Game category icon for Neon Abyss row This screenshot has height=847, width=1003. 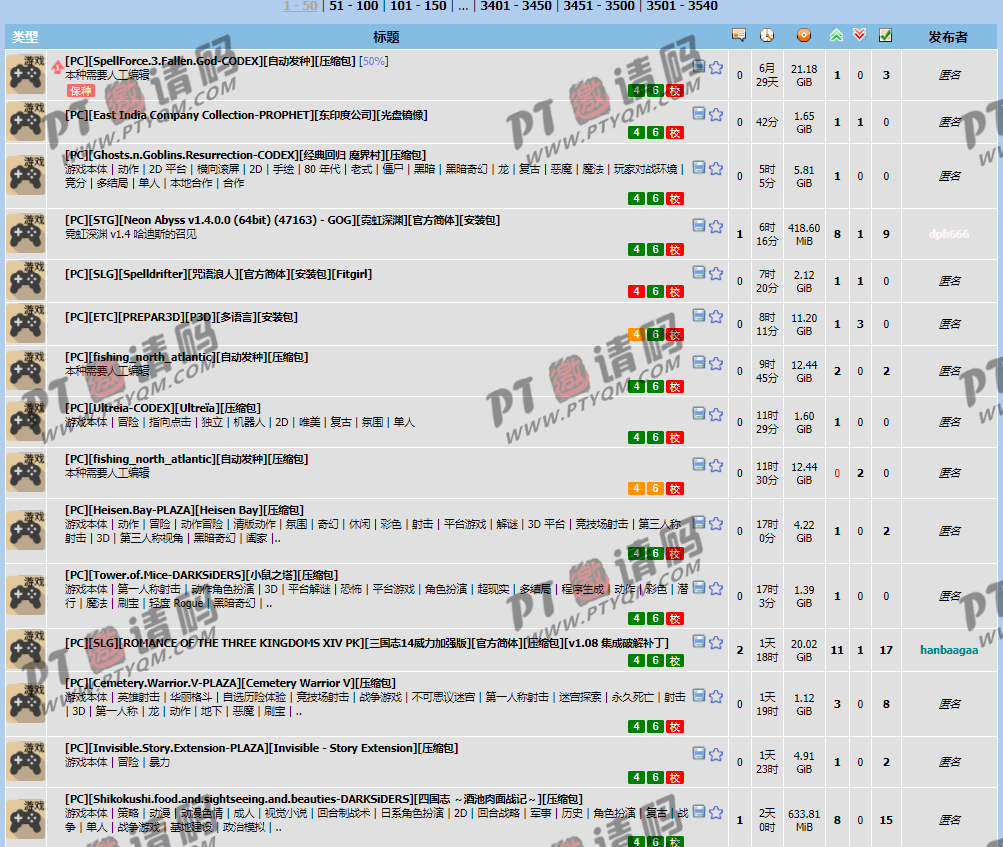coord(26,233)
